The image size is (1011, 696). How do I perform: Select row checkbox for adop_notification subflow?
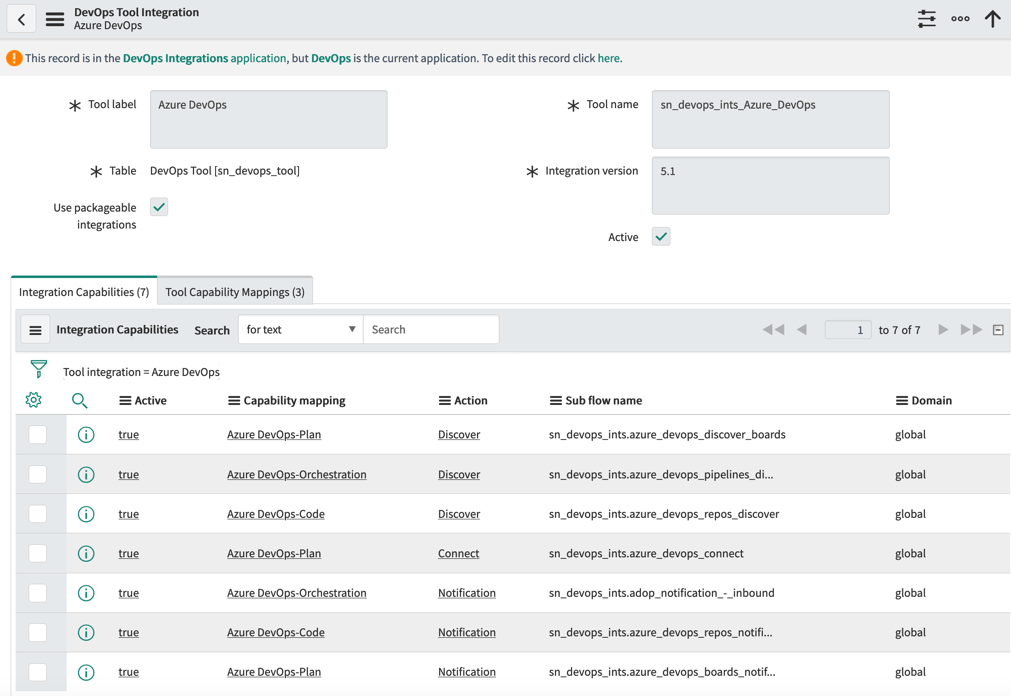[x=37, y=593]
